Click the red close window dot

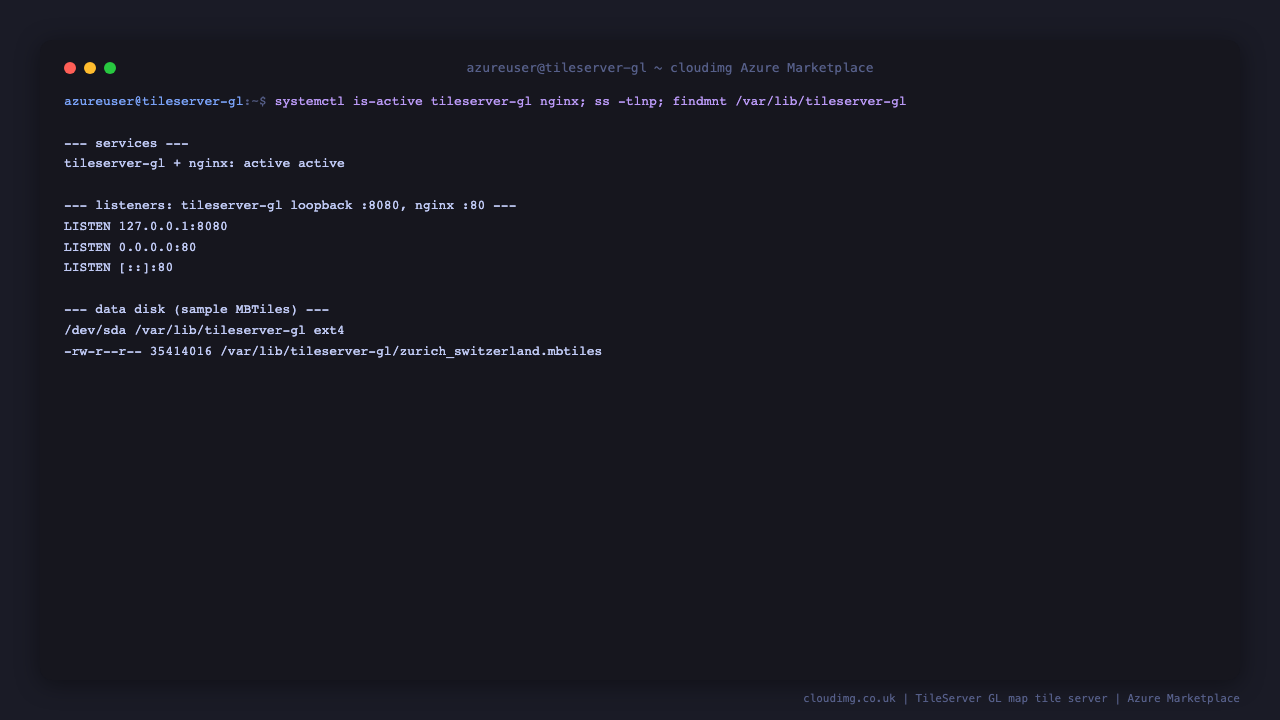pos(70,68)
